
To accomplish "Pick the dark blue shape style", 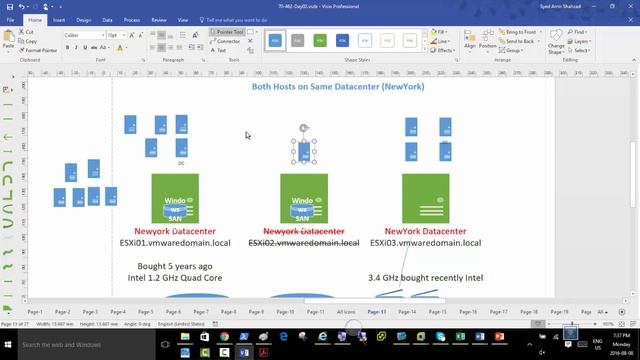I will [342, 40].
